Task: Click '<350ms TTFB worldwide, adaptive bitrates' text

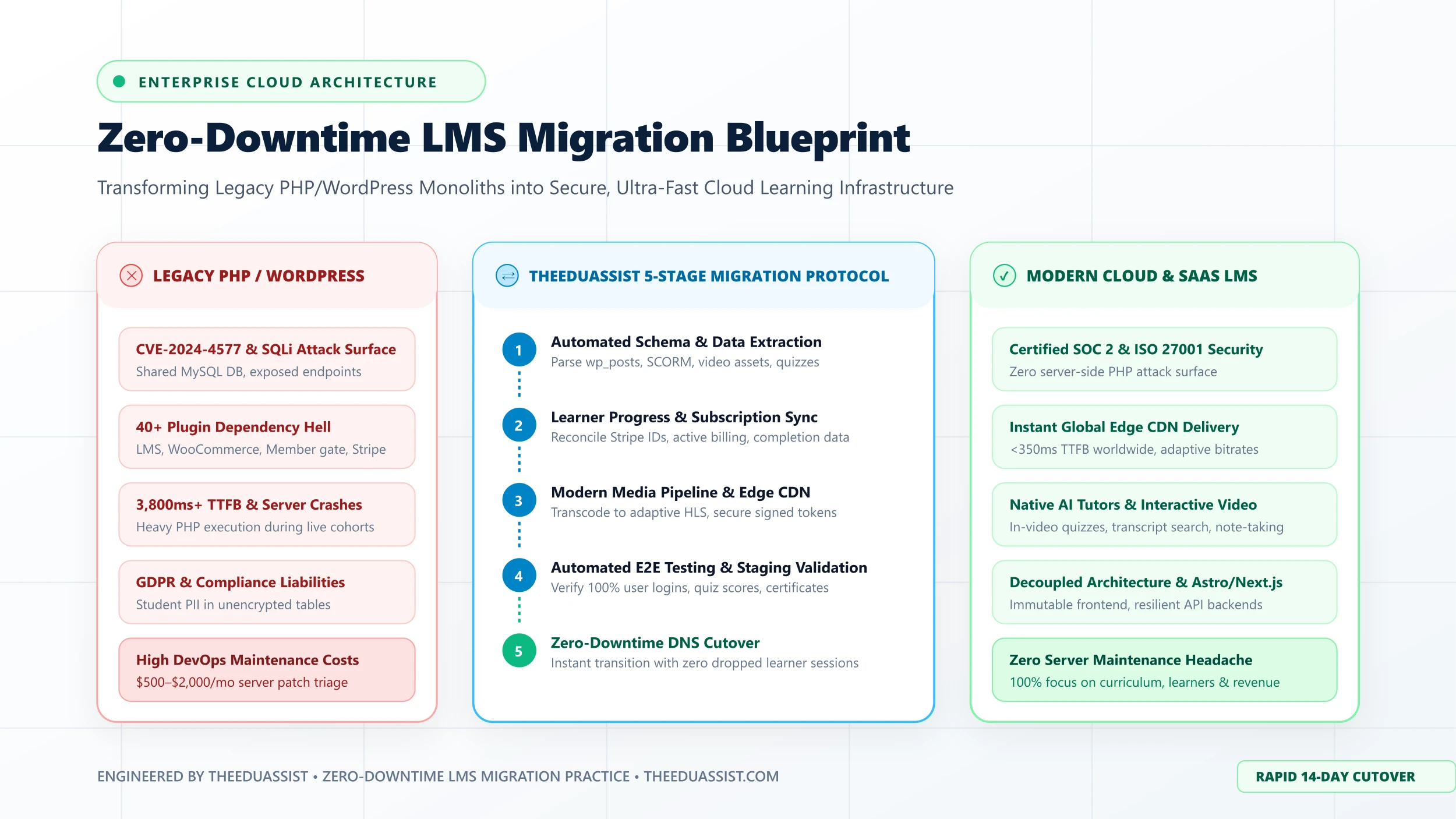Action: coord(1134,449)
